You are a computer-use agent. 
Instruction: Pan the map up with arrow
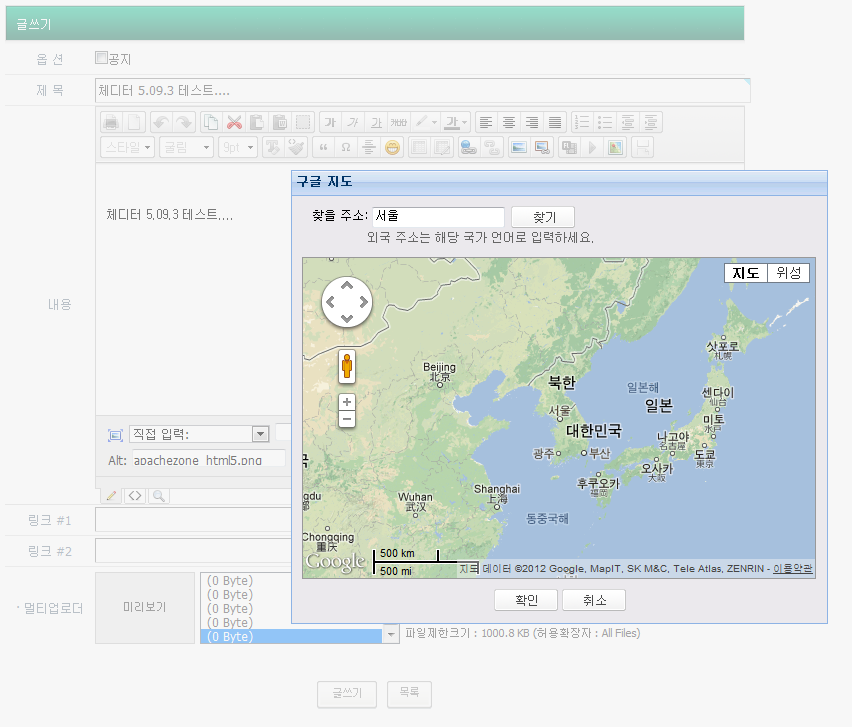click(347, 285)
